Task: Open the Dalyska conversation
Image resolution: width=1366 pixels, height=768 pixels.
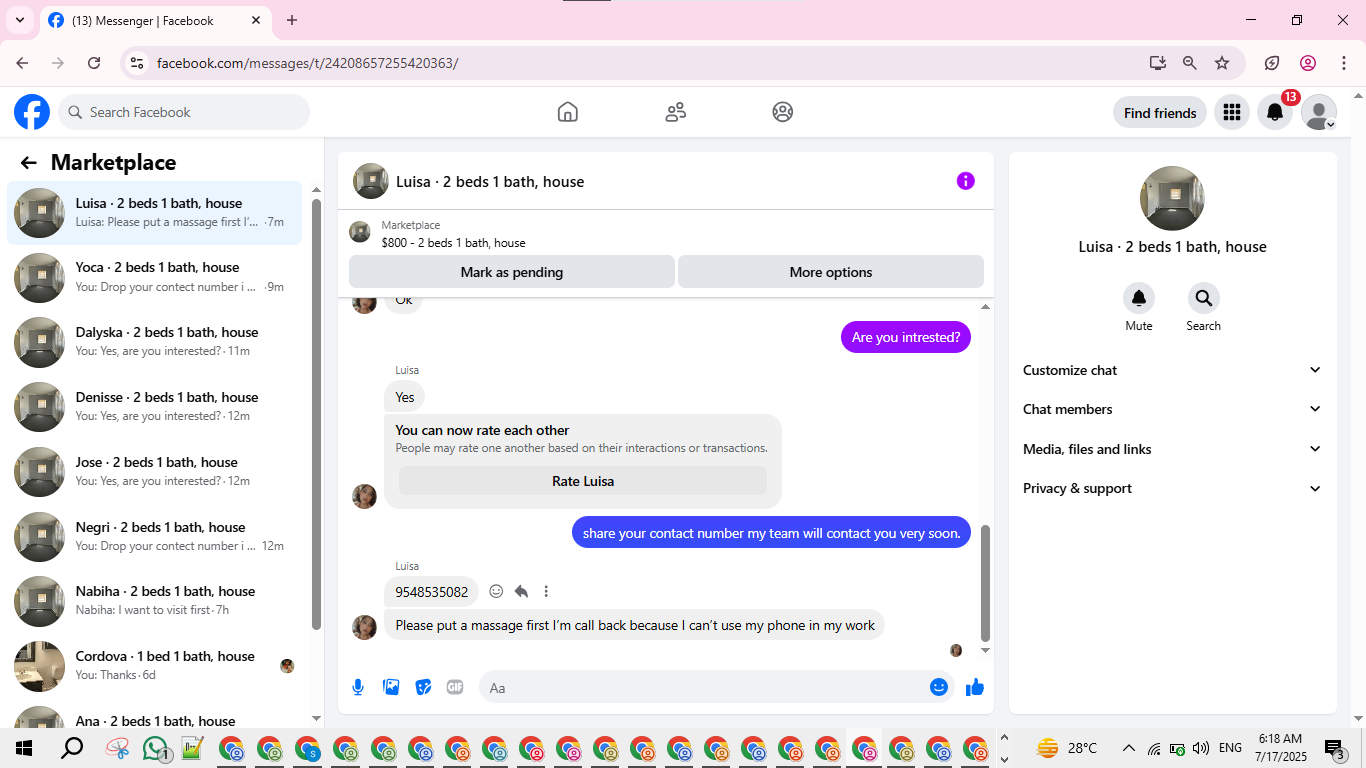Action: [154, 342]
